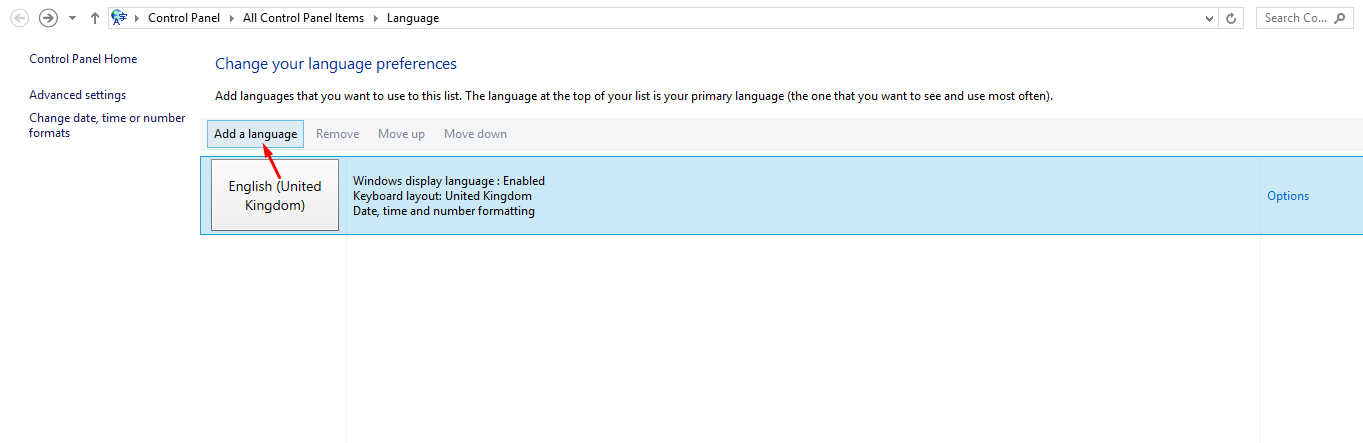Click the search magnifier icon

(1342, 18)
